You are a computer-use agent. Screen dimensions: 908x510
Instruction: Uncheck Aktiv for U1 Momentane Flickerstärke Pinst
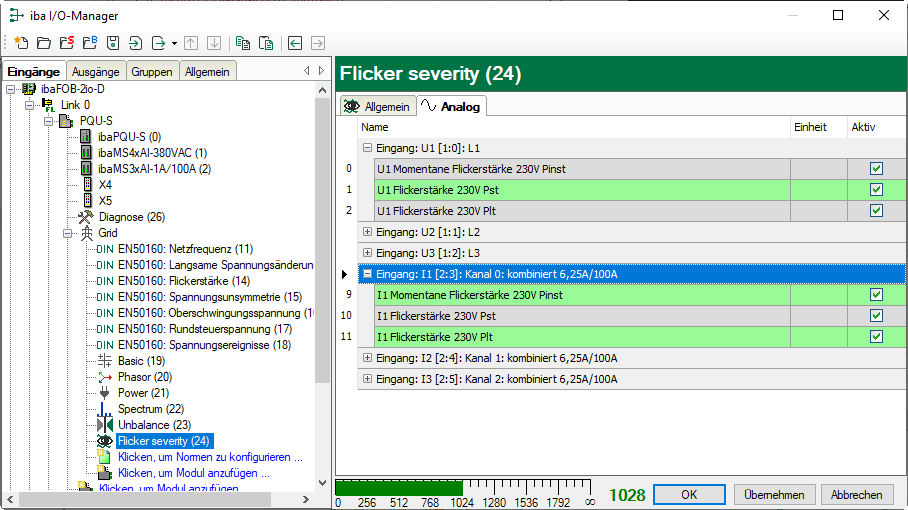(x=876, y=169)
